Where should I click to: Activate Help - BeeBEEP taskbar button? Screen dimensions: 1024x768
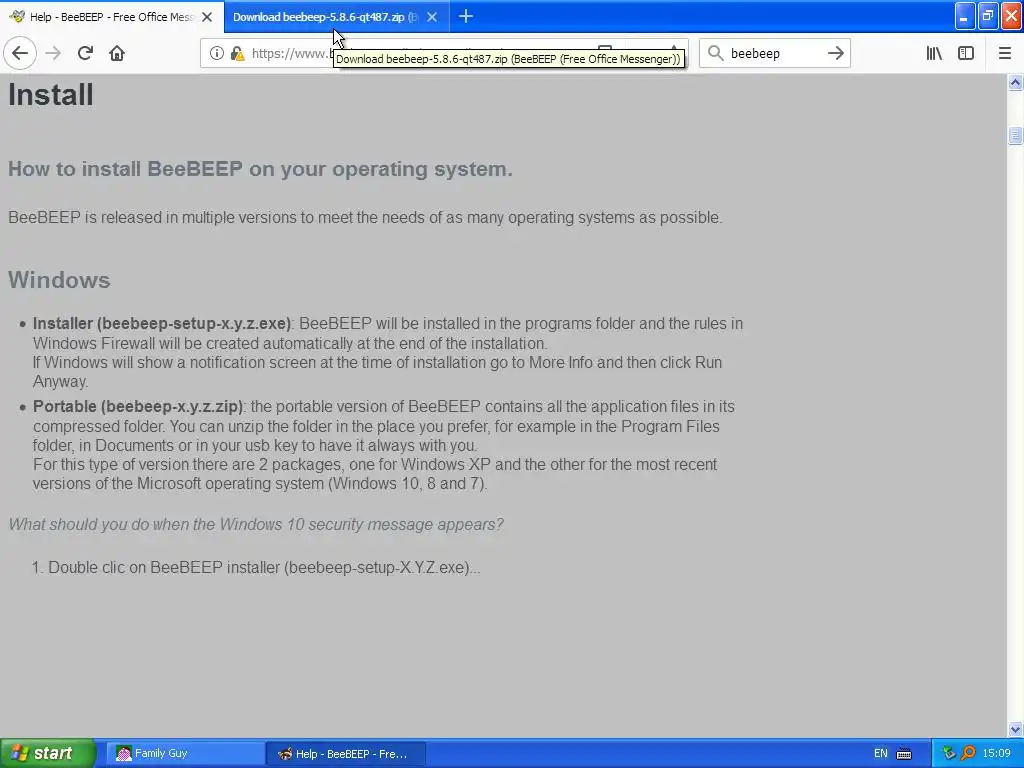[346, 754]
